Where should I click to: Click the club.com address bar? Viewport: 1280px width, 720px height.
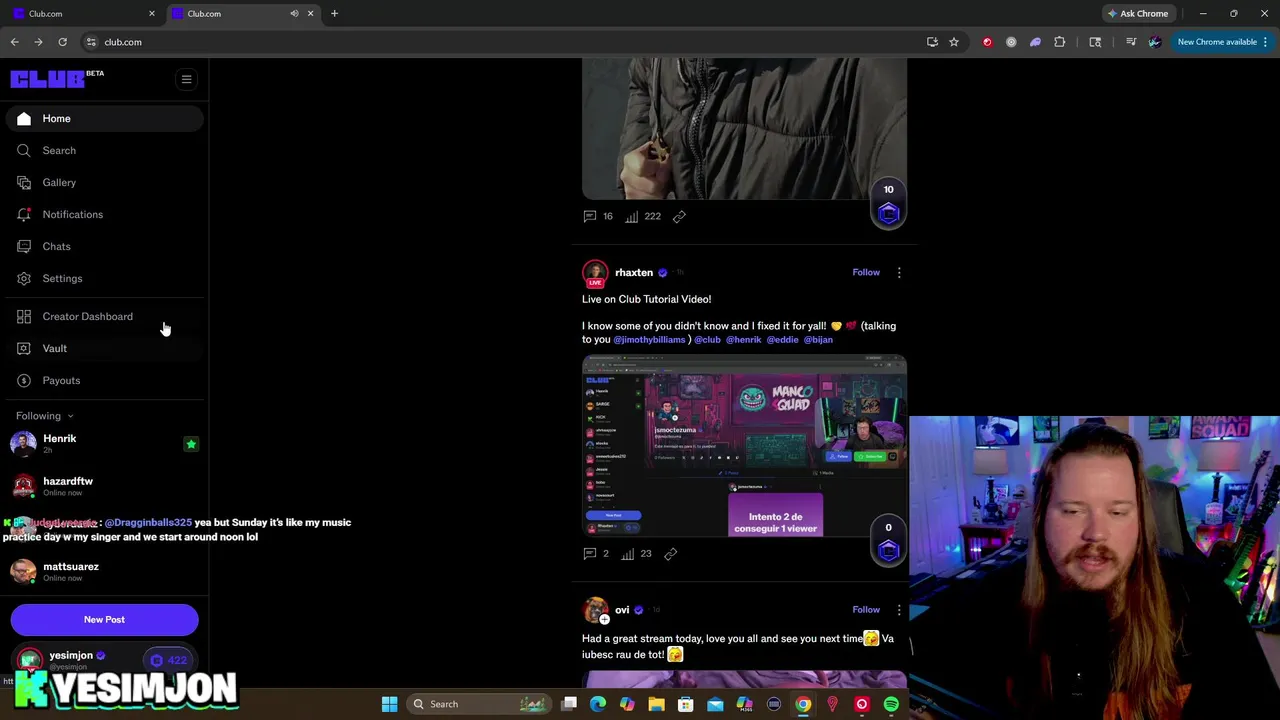pyautogui.click(x=500, y=42)
